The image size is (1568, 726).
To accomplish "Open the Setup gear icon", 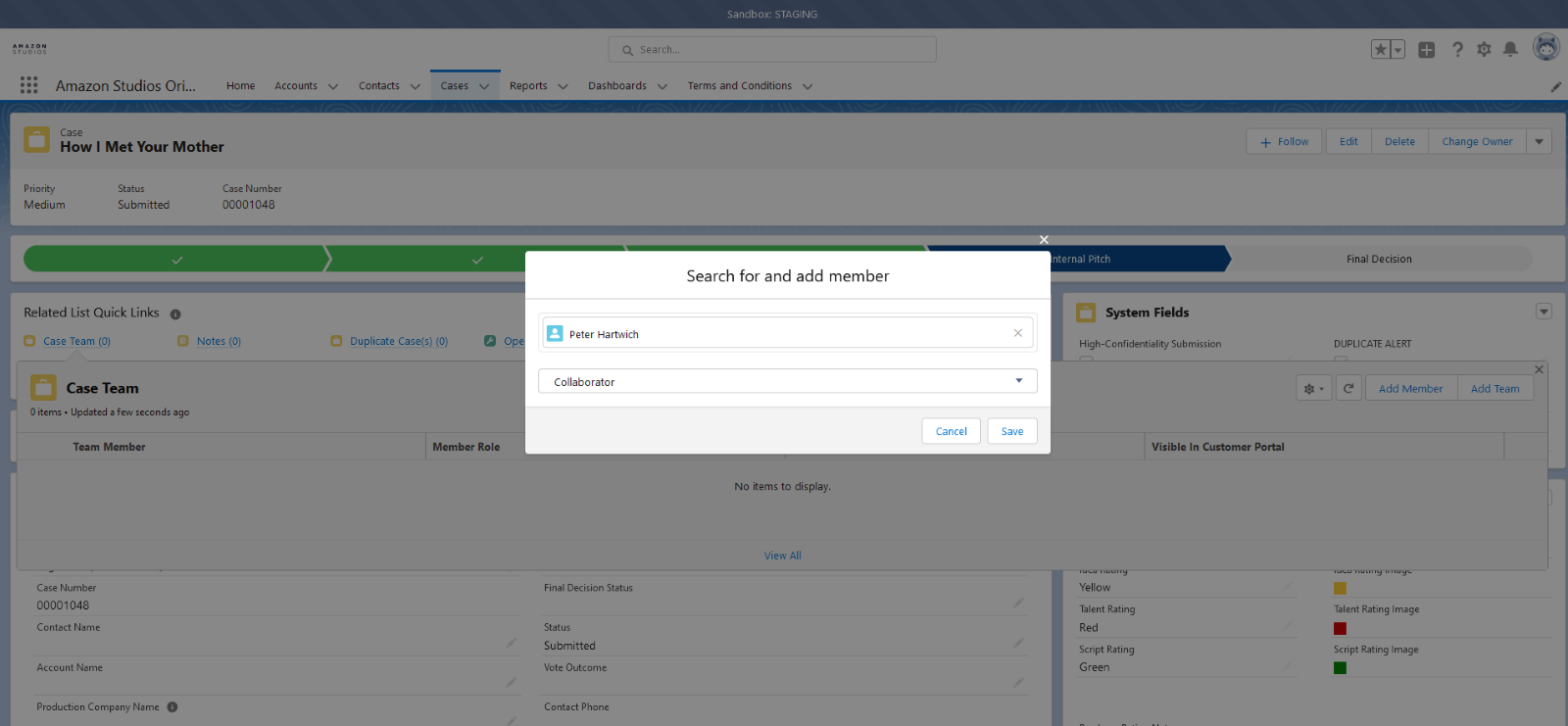I will 1484,49.
